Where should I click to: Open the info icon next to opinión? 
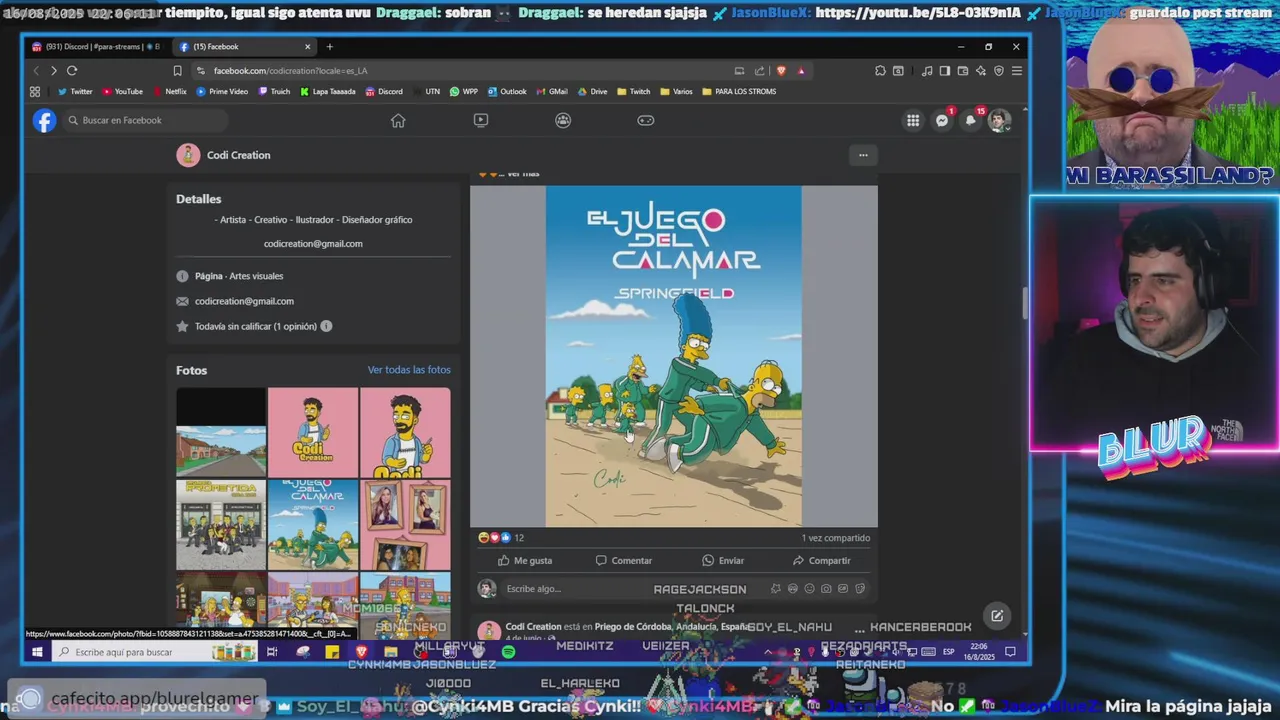click(x=326, y=326)
